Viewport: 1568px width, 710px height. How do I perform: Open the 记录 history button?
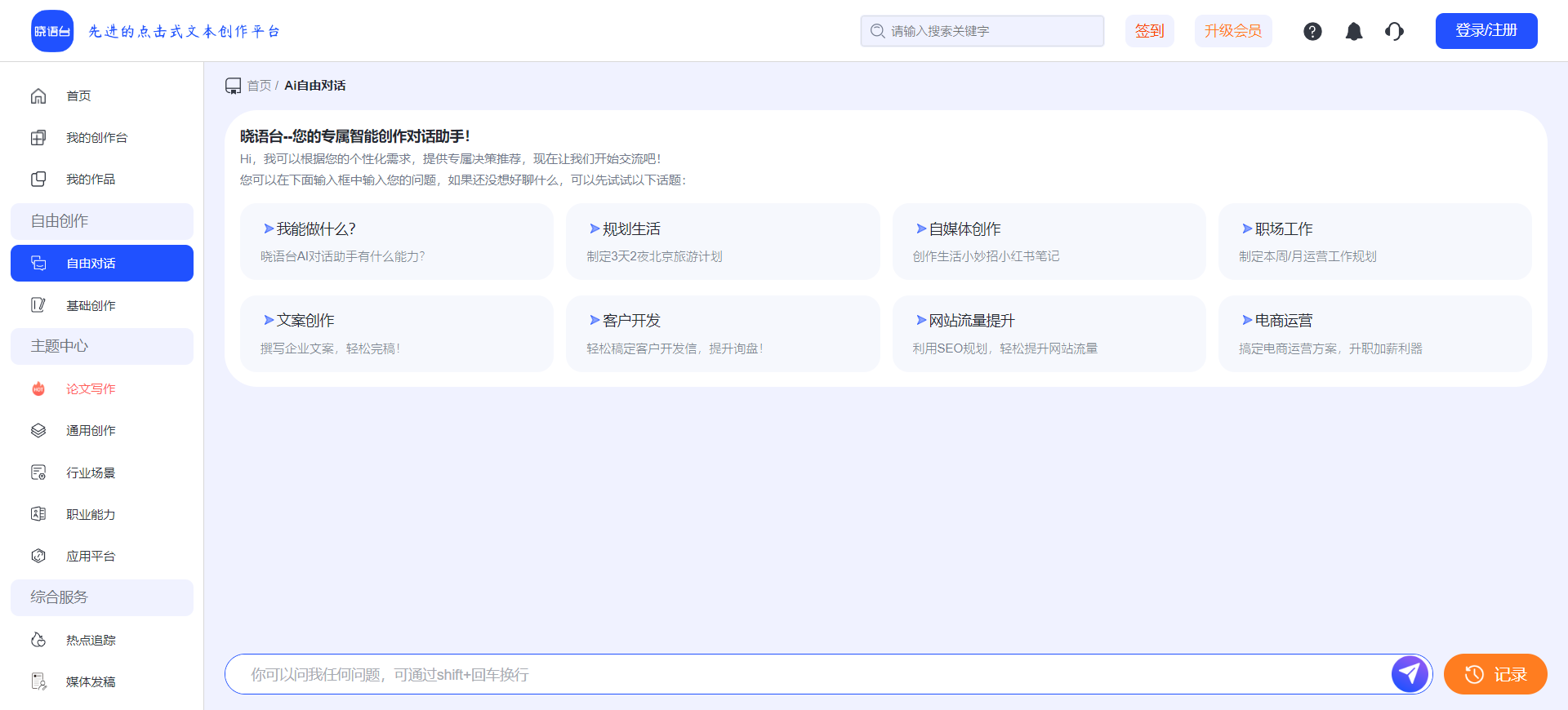pyautogui.click(x=1494, y=674)
